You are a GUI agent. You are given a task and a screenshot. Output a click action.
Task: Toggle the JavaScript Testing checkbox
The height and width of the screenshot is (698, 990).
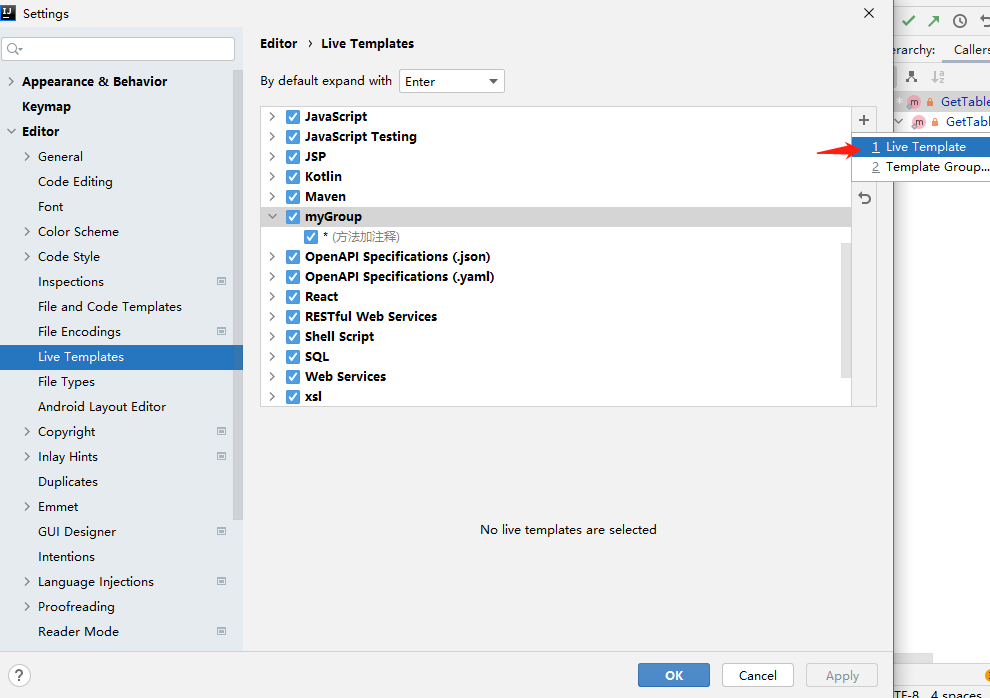pos(292,137)
